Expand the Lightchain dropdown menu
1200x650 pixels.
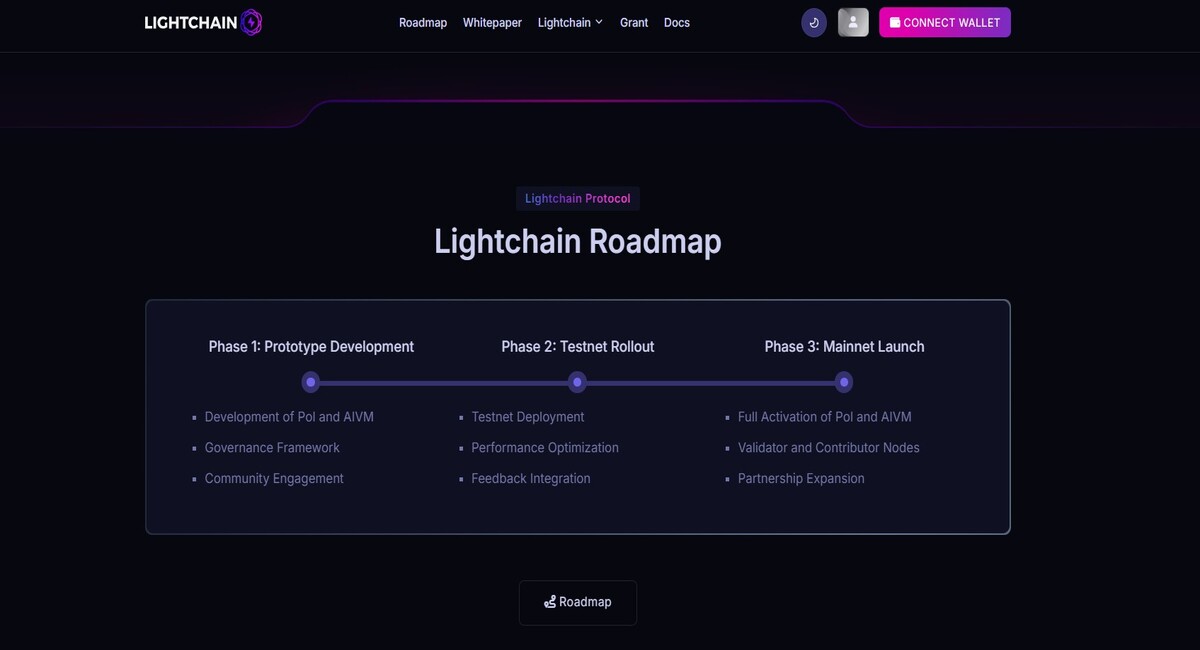570,23
